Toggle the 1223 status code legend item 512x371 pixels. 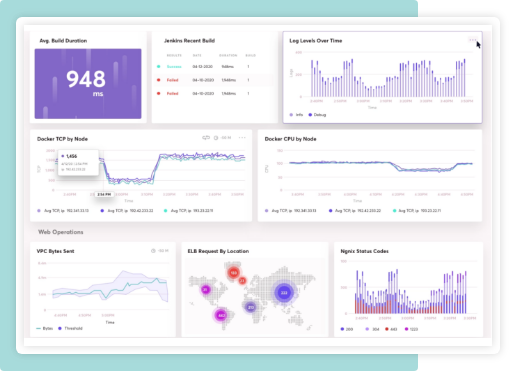411,329
